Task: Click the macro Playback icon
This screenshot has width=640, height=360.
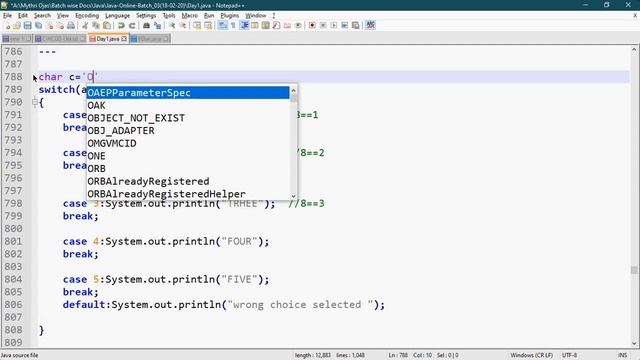Action: [x=334, y=25]
